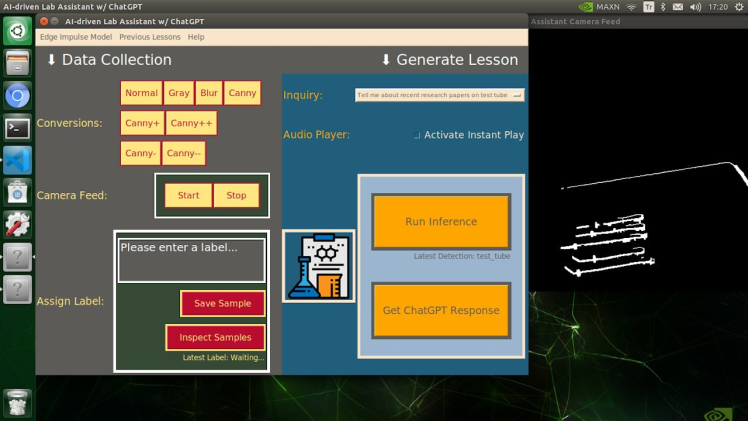Open System Settings wrench icon

click(17, 224)
